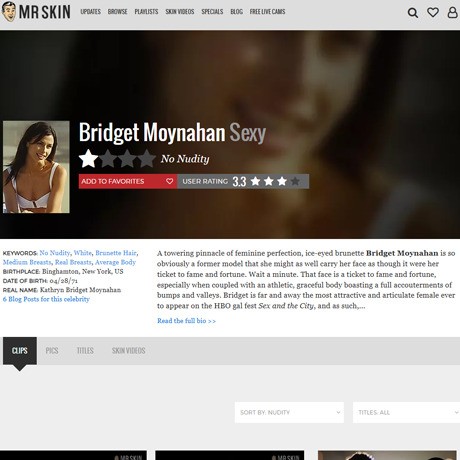
Task: Expand the Sort By Nudity dropdown
Action: click(289, 412)
